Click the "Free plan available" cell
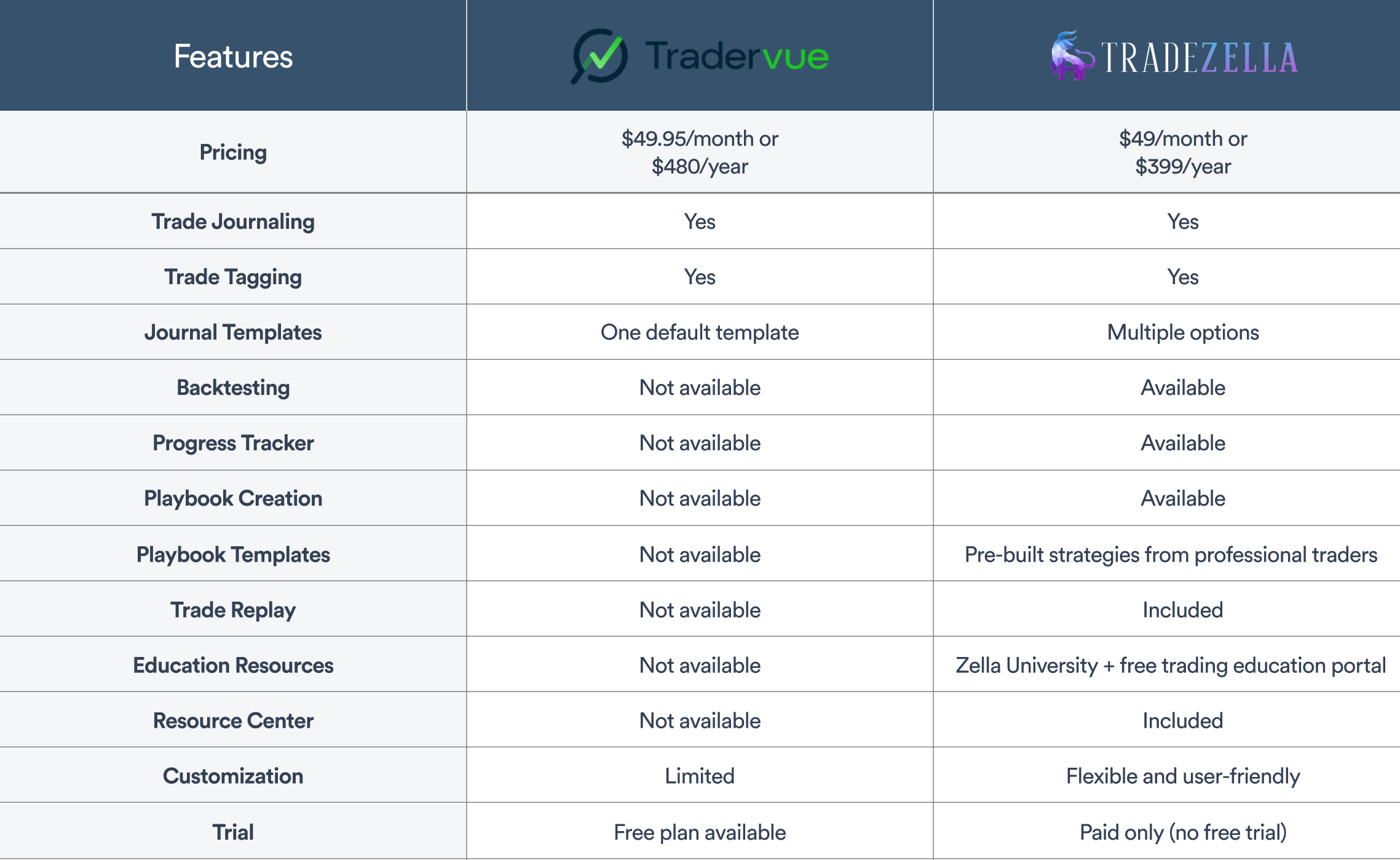1400x860 pixels. [x=700, y=832]
